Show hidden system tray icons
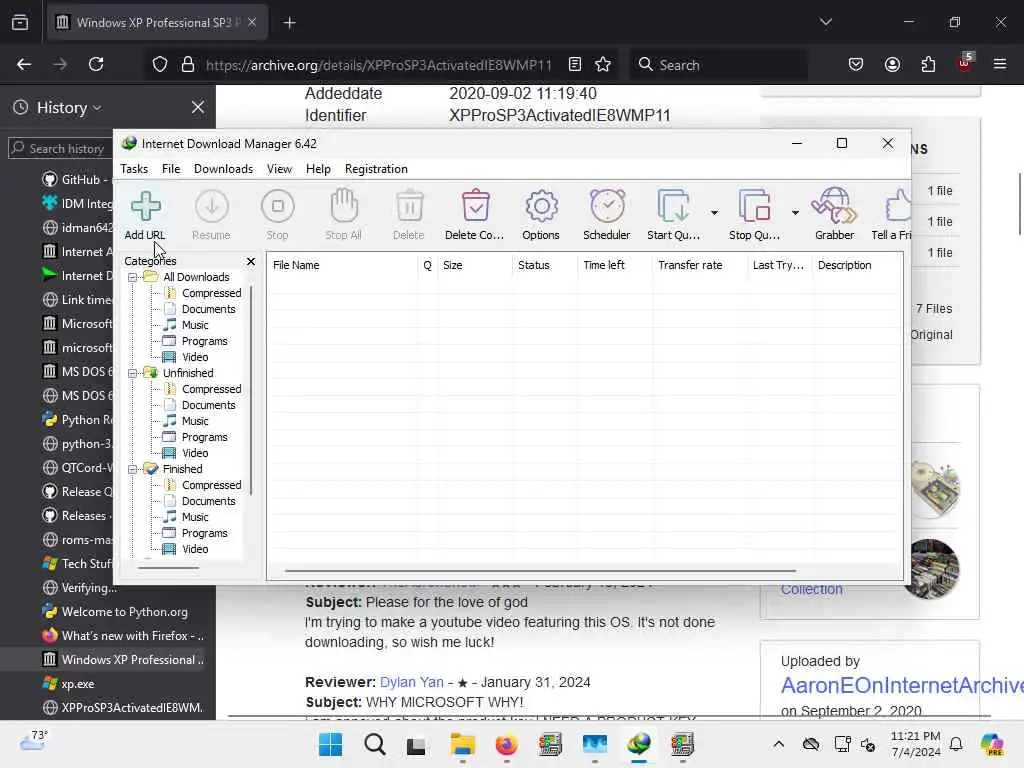The image size is (1024, 768). 778,744
